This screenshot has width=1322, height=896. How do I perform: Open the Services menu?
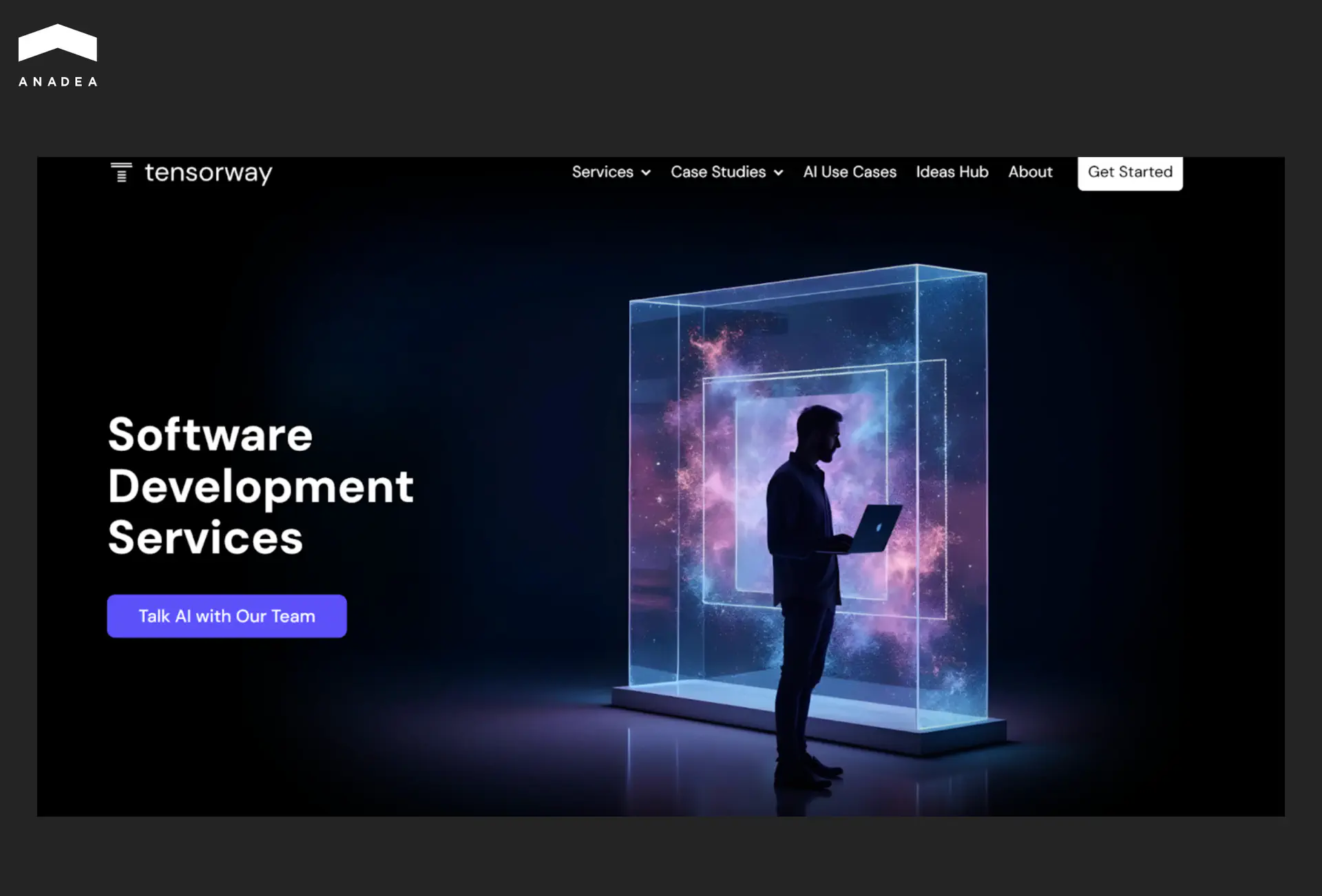pos(602,172)
